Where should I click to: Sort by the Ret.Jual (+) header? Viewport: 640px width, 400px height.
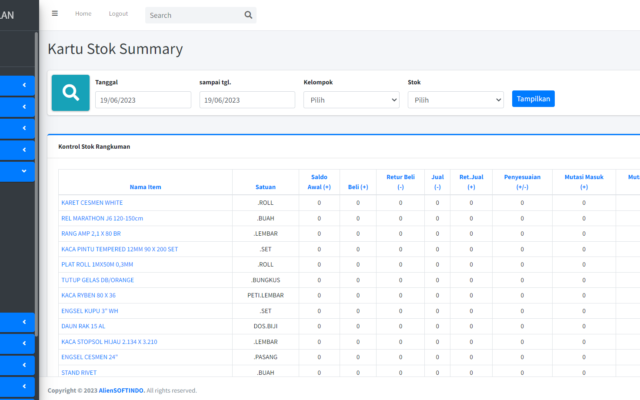pos(471,182)
